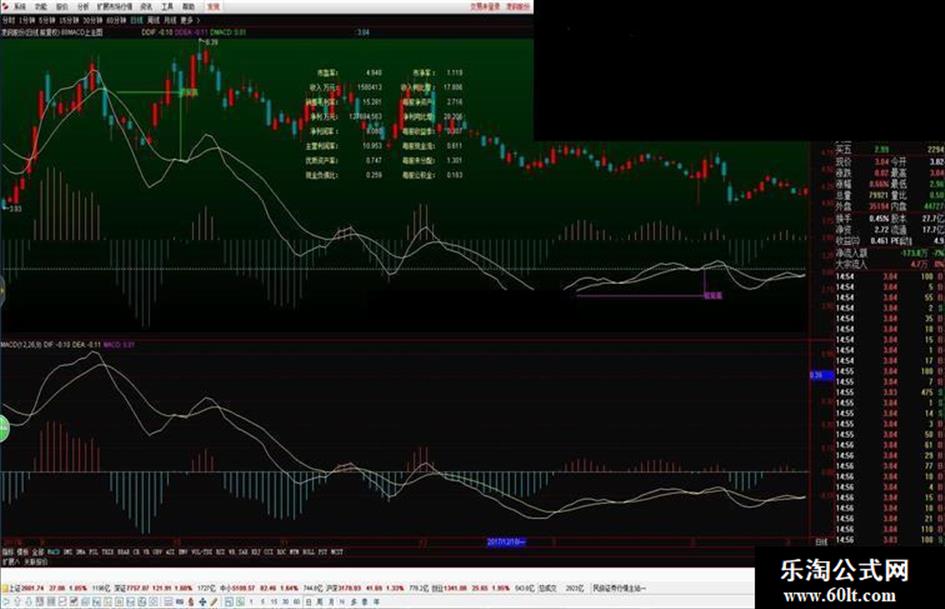
Task: Click the 全部 indicator category tab
Action: coord(38,552)
